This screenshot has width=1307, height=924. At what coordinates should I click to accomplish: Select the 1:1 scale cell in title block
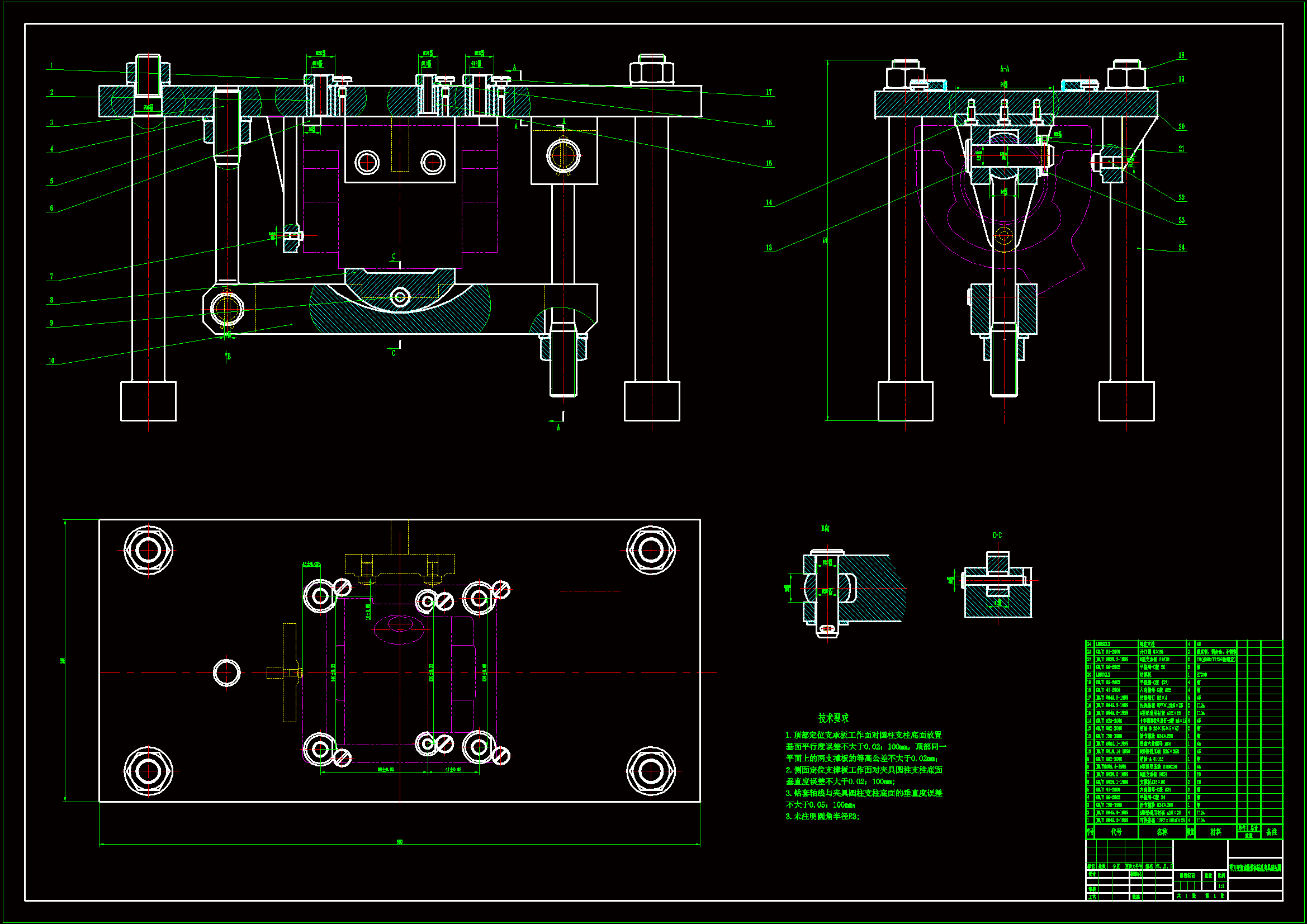click(x=1220, y=886)
